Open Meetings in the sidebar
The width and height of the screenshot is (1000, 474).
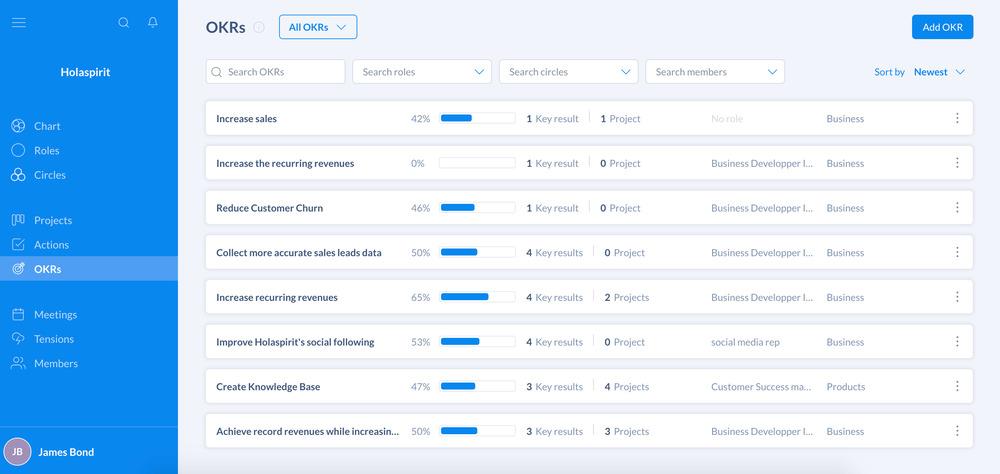click(x=55, y=315)
